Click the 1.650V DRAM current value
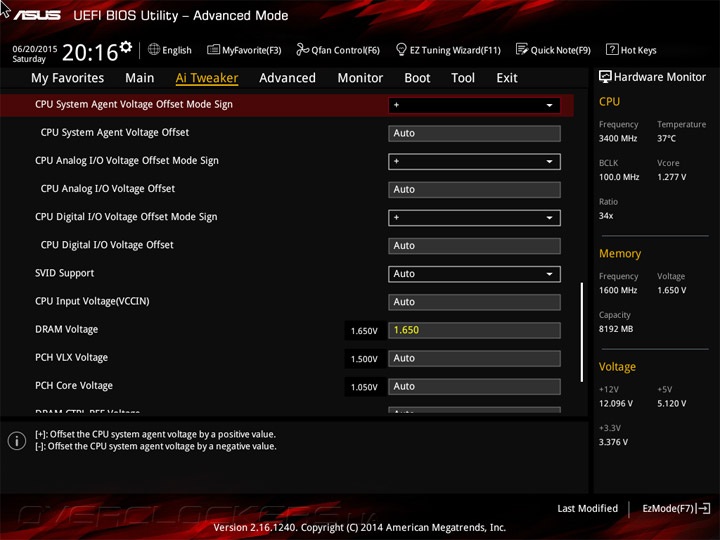 [x=364, y=331]
